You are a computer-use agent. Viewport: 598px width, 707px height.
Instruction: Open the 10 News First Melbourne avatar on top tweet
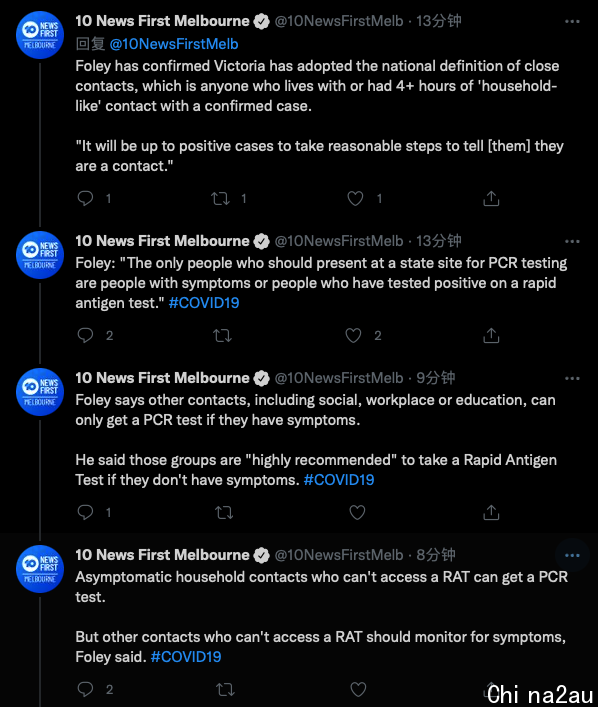(x=40, y=35)
